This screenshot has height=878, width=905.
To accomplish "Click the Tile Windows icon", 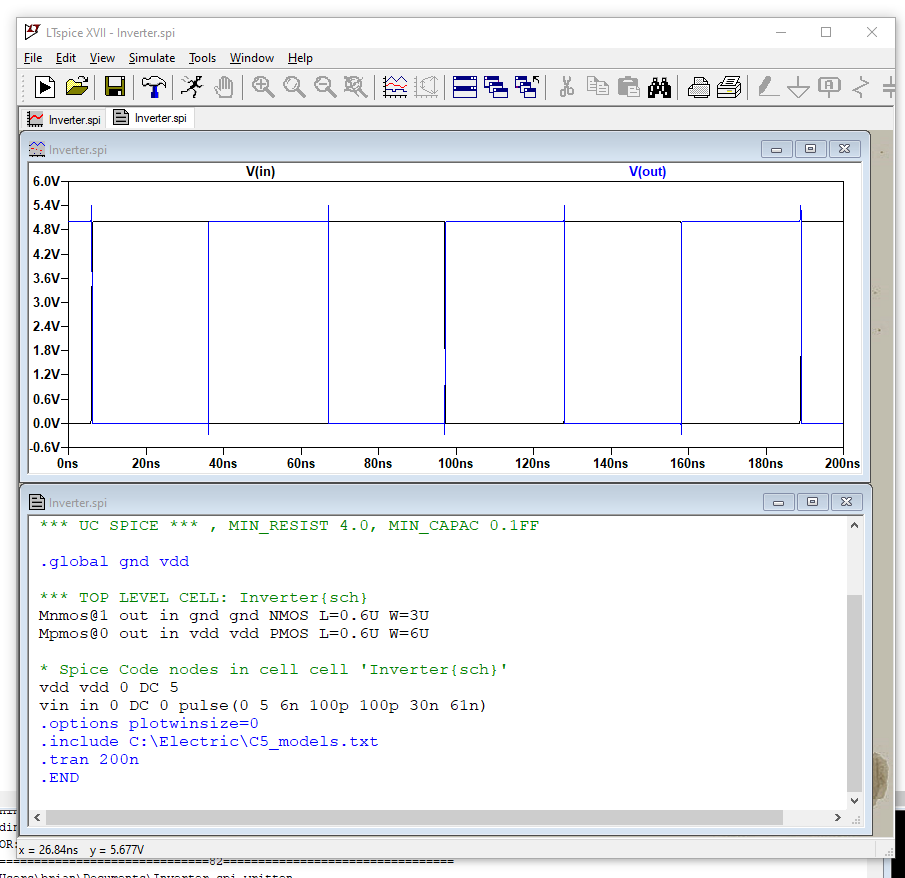I will 465,87.
